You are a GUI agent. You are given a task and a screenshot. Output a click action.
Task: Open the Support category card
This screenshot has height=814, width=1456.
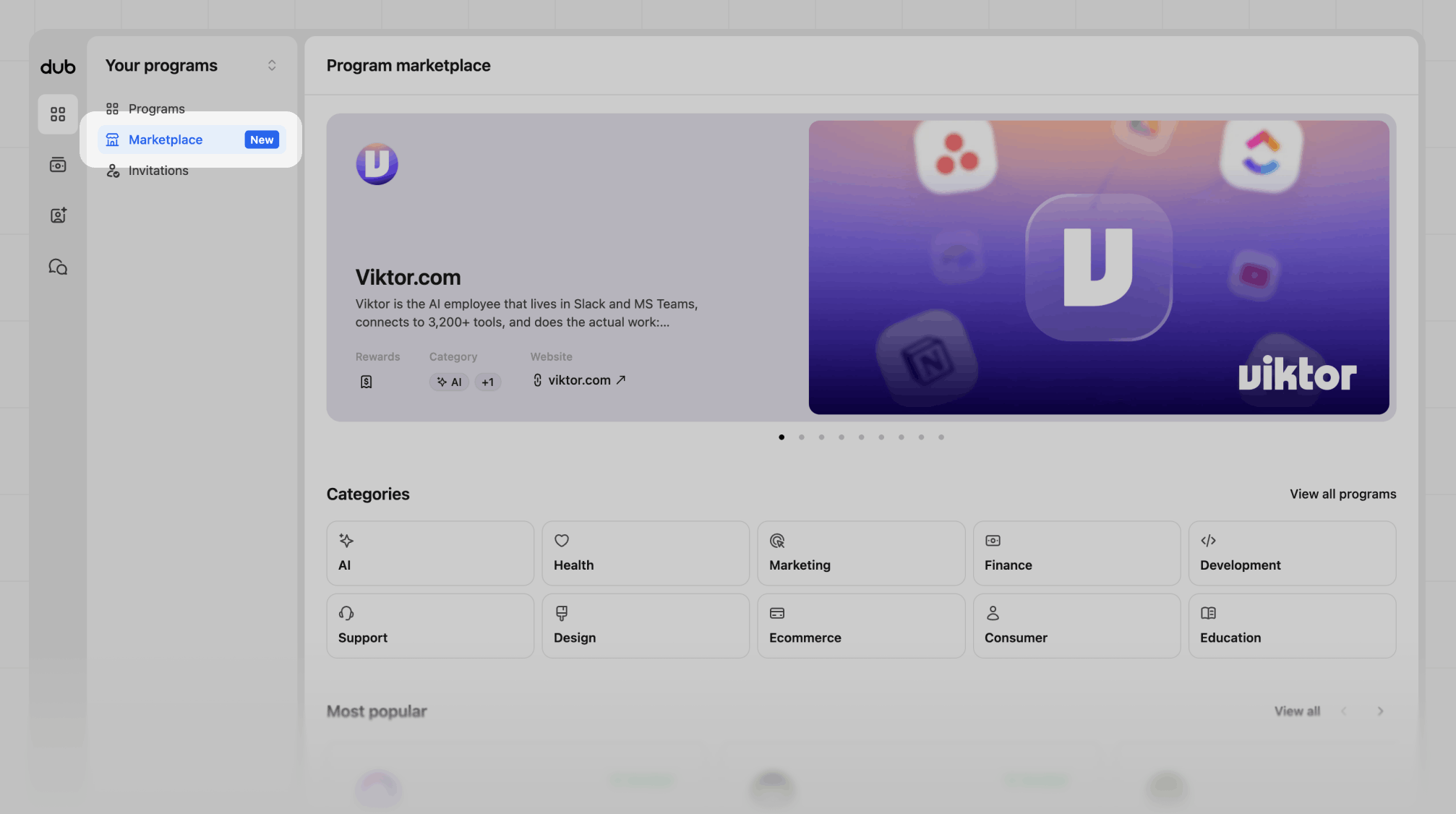pos(430,626)
